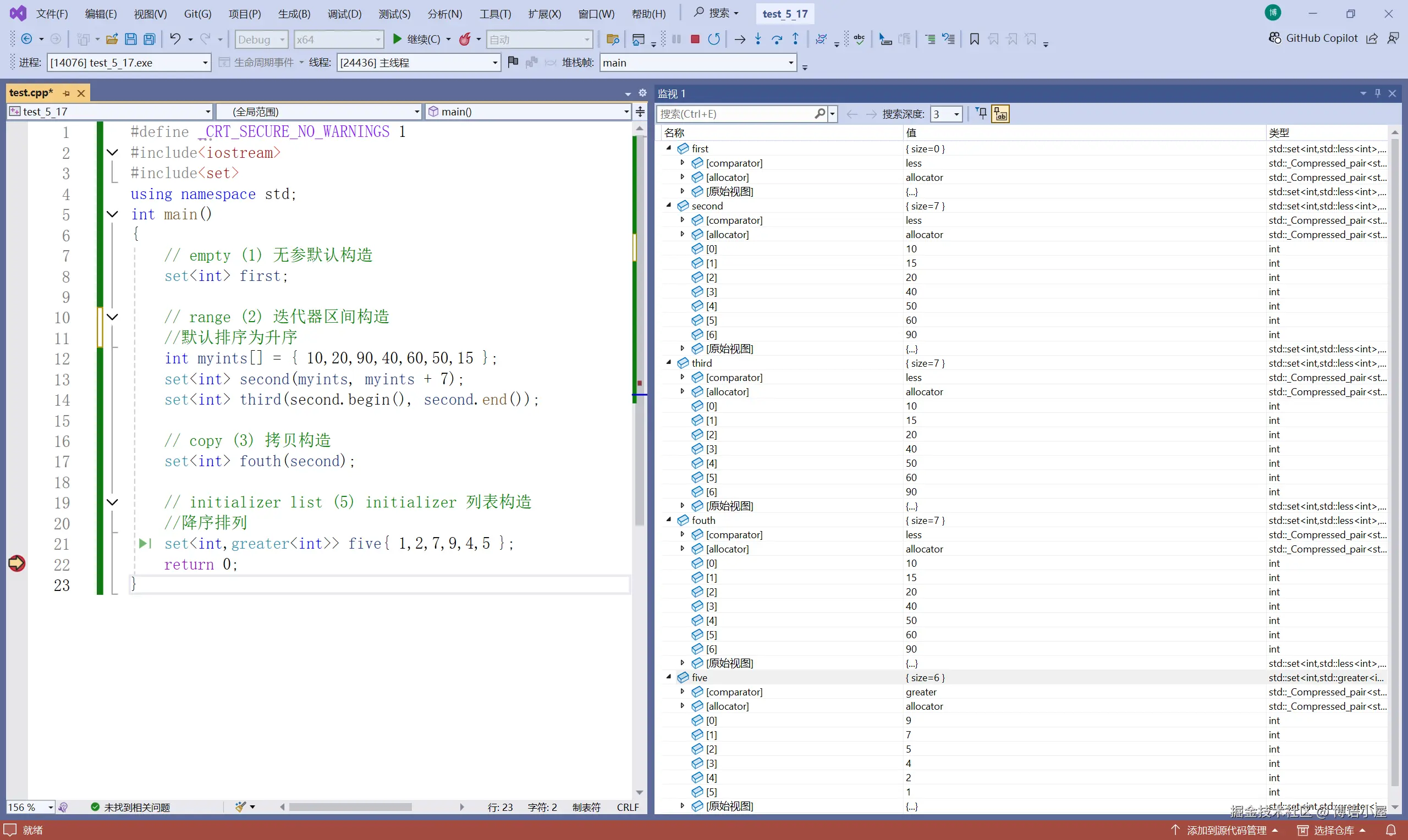
Task: Toggle bookmark with the bookmark icon
Action: pos(974,39)
